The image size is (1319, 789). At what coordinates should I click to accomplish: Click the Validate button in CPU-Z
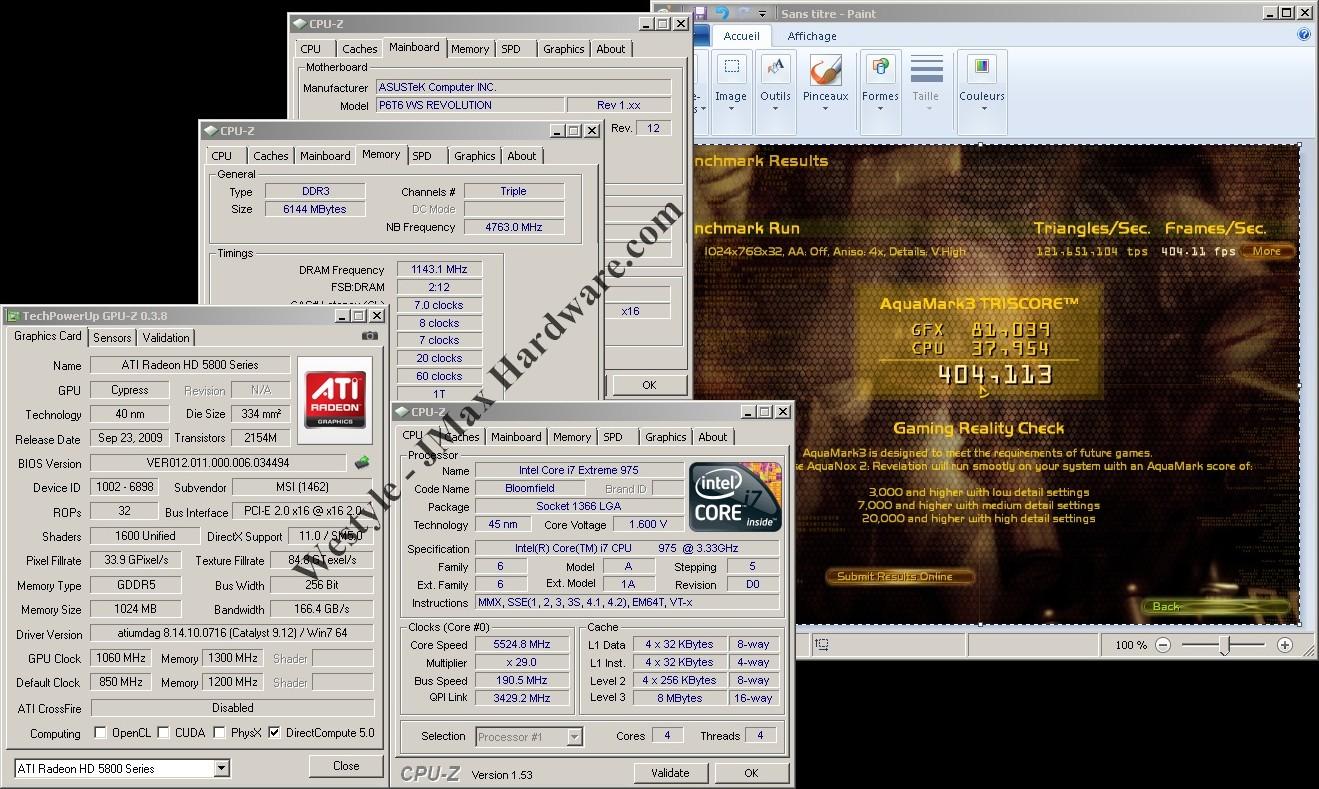[x=670, y=773]
